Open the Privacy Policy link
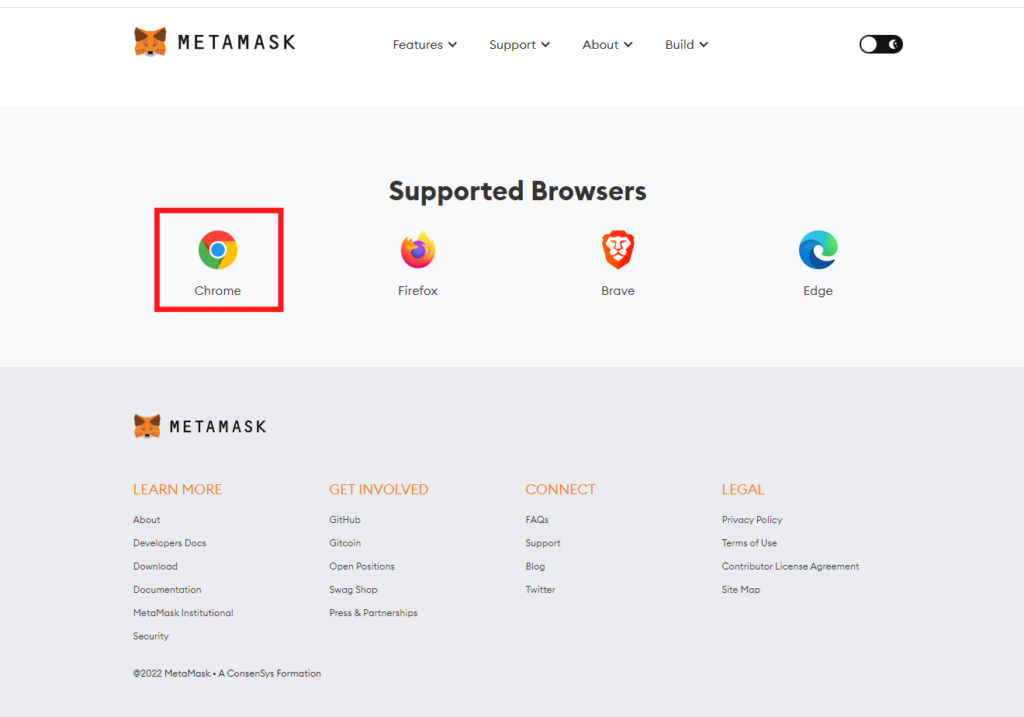 pyautogui.click(x=752, y=520)
